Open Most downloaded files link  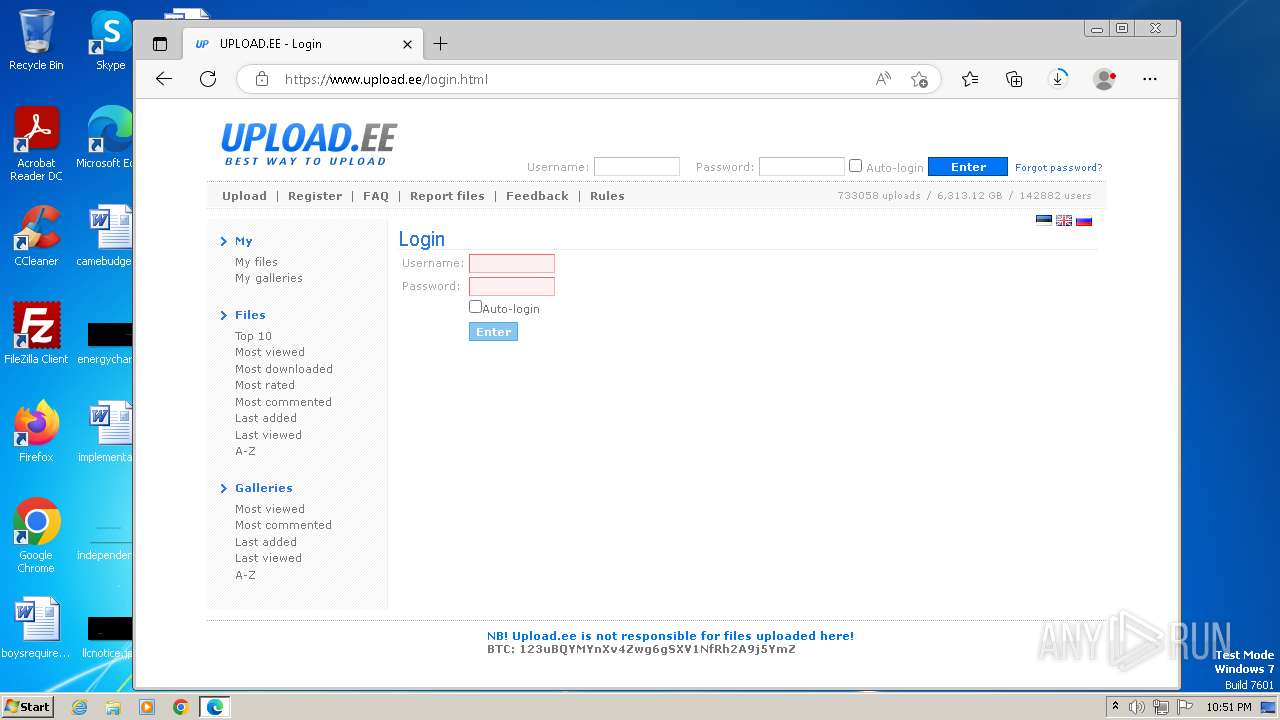coord(283,369)
